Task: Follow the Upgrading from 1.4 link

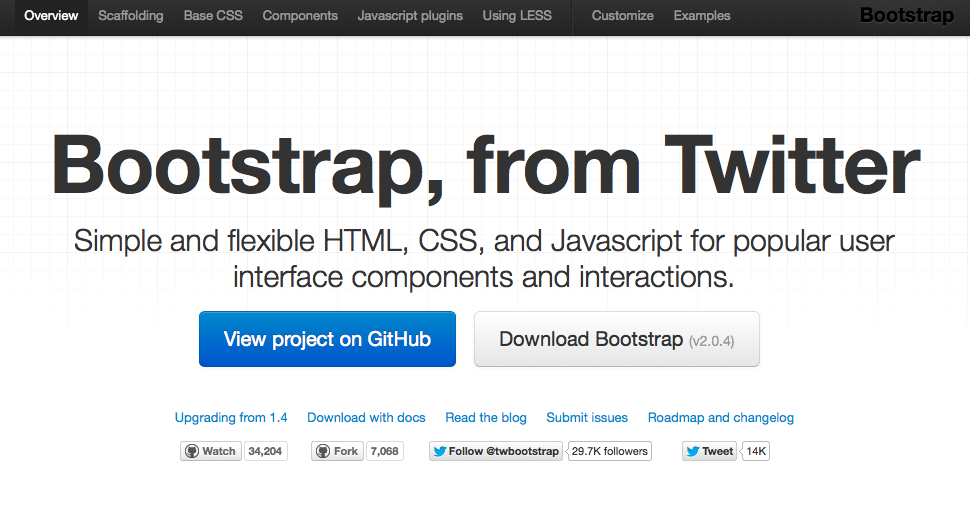Action: pos(231,418)
